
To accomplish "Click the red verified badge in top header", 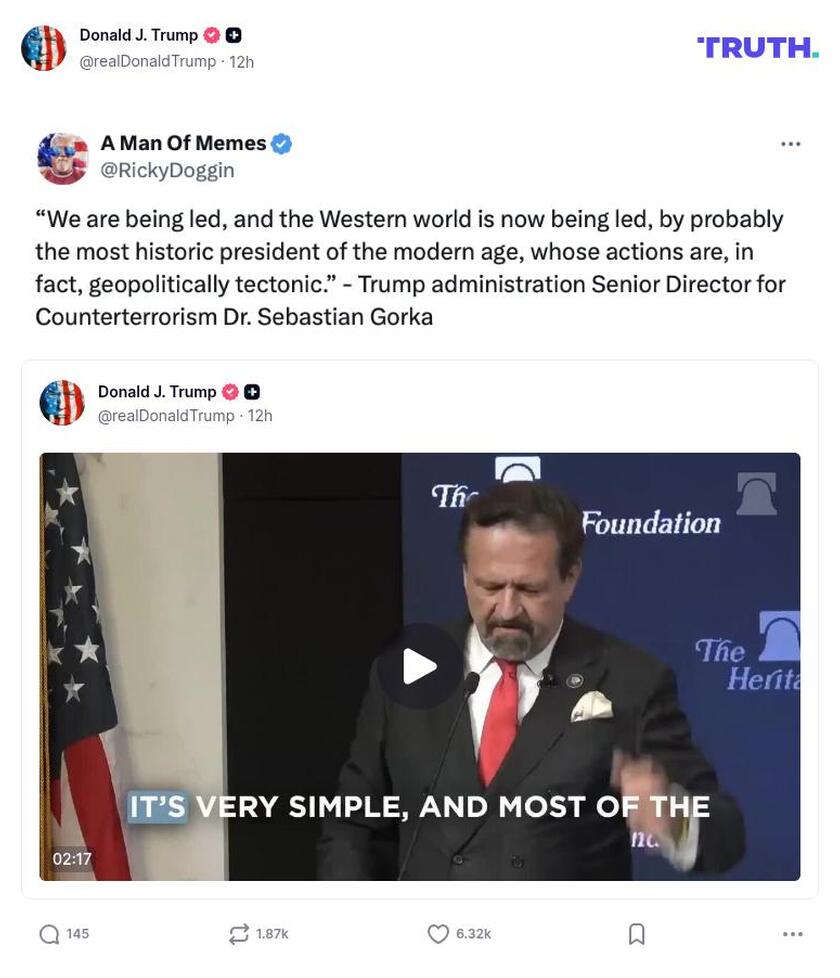I will pyautogui.click(x=212, y=35).
